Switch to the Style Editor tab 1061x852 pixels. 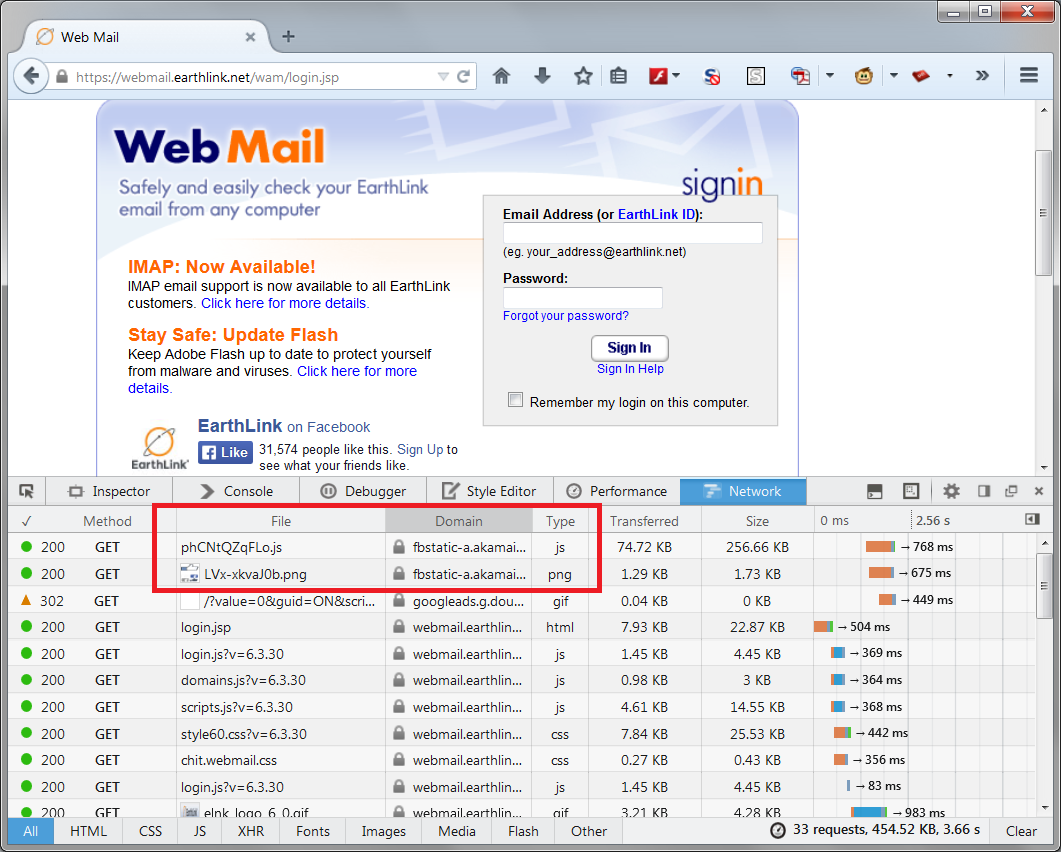click(x=490, y=491)
